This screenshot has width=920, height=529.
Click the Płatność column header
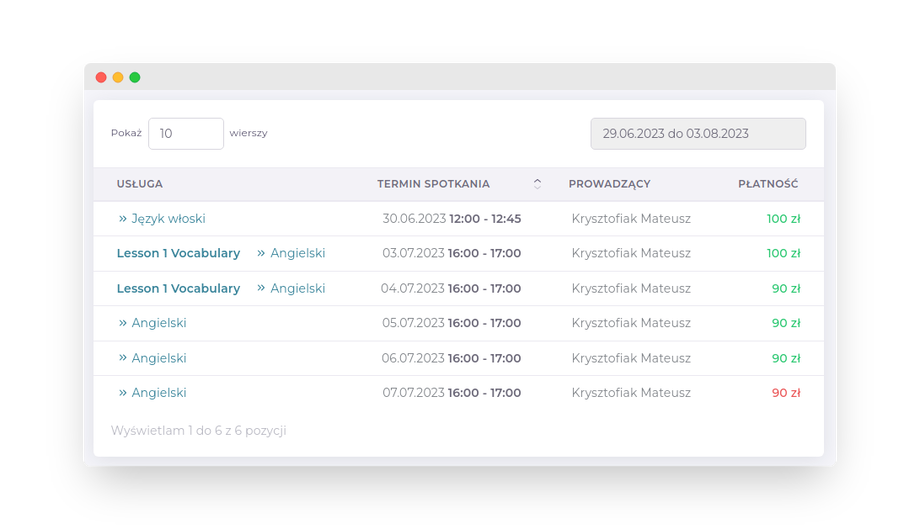(768, 184)
